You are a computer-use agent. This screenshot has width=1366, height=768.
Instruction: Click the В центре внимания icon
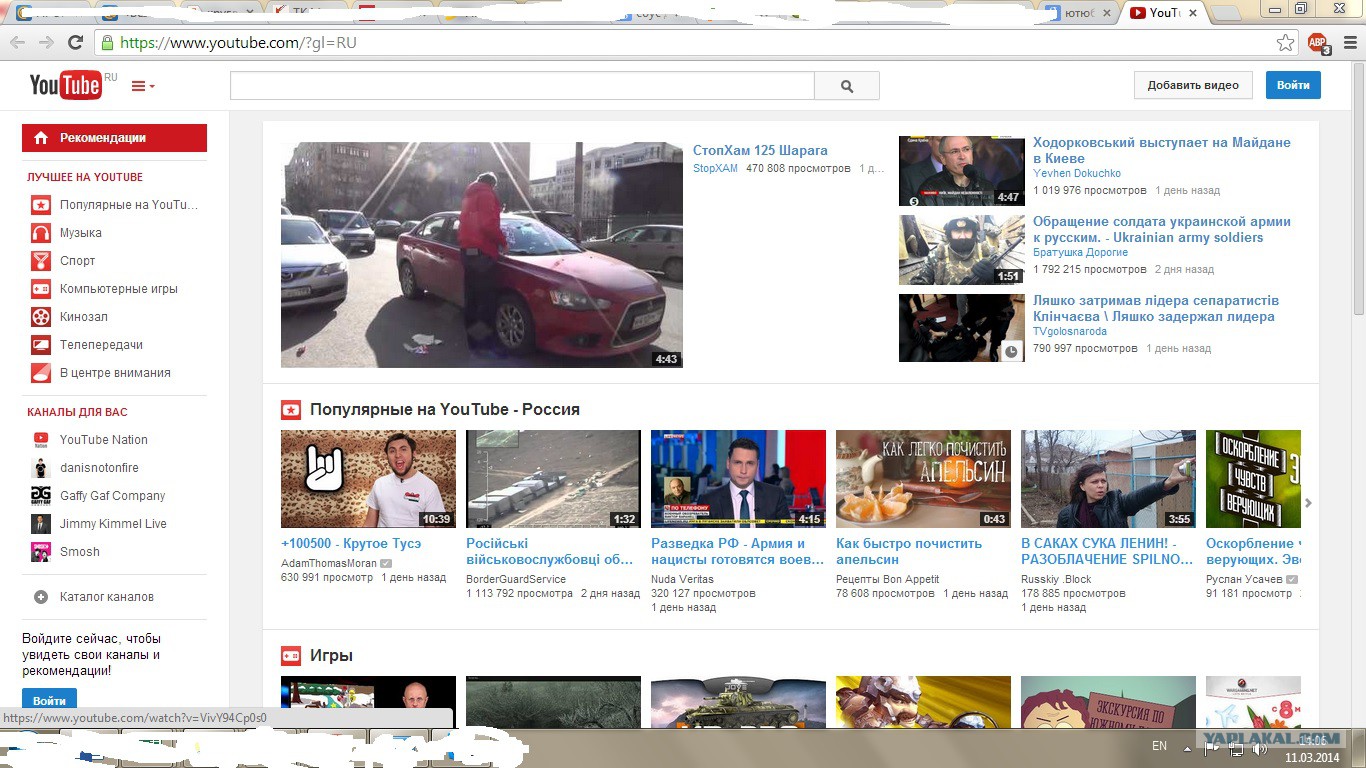[40, 373]
